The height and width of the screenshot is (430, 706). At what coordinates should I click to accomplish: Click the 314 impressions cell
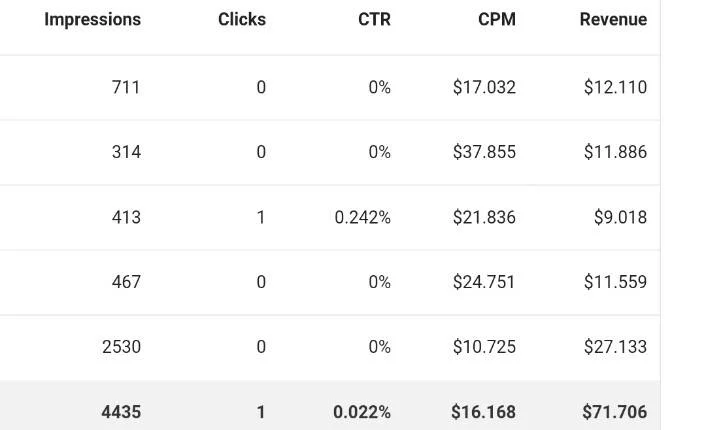coord(126,152)
